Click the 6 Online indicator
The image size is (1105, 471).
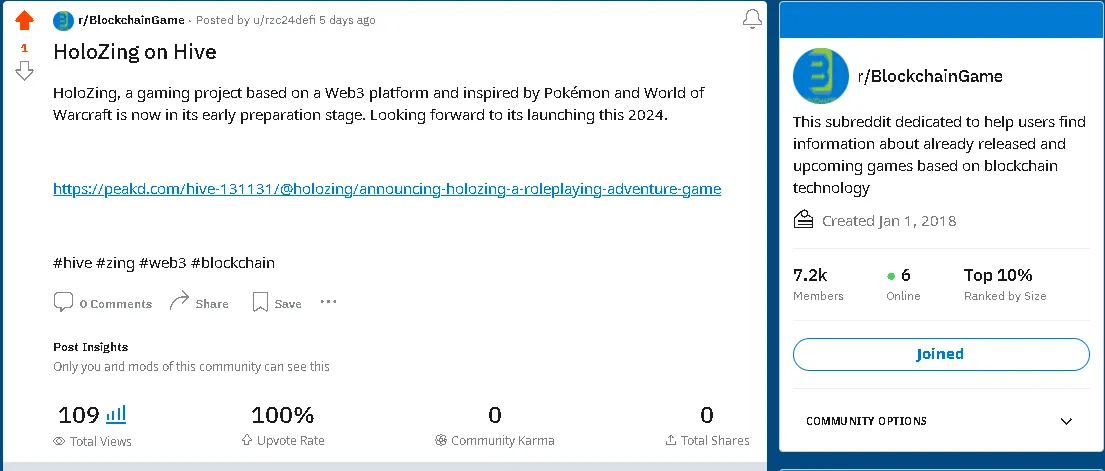click(903, 284)
